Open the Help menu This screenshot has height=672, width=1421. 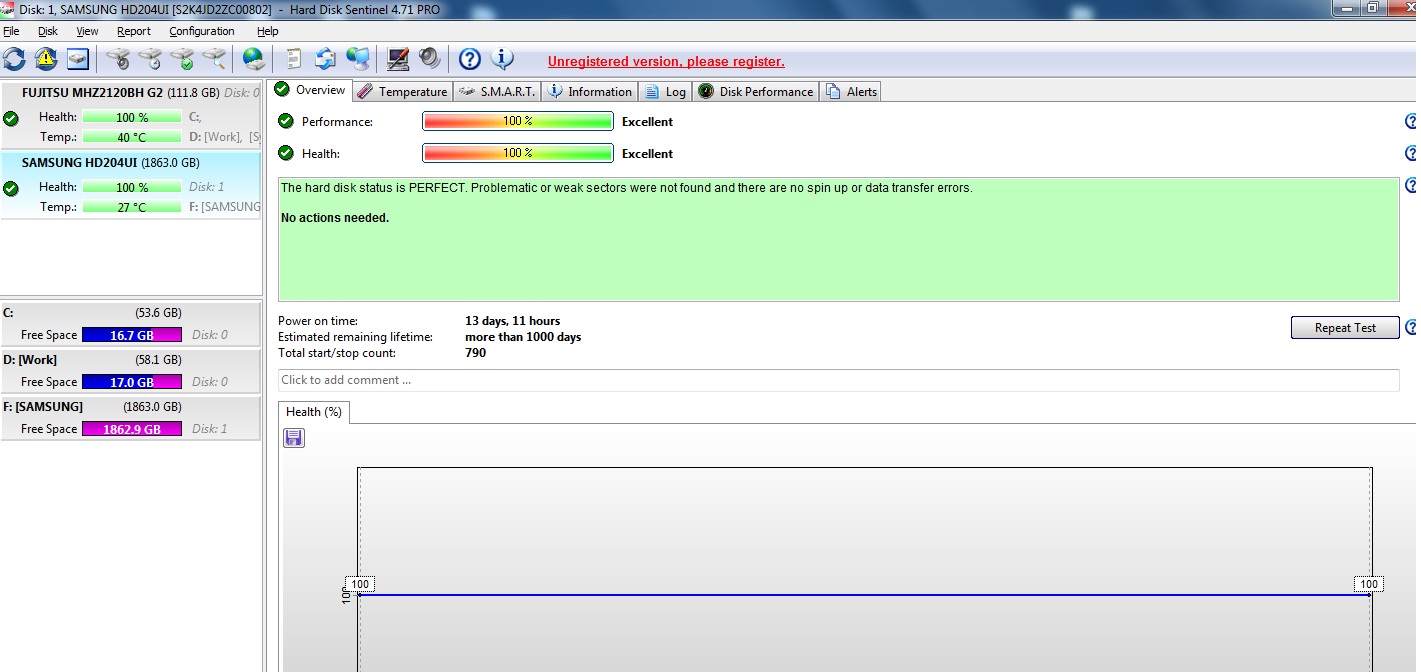267,31
